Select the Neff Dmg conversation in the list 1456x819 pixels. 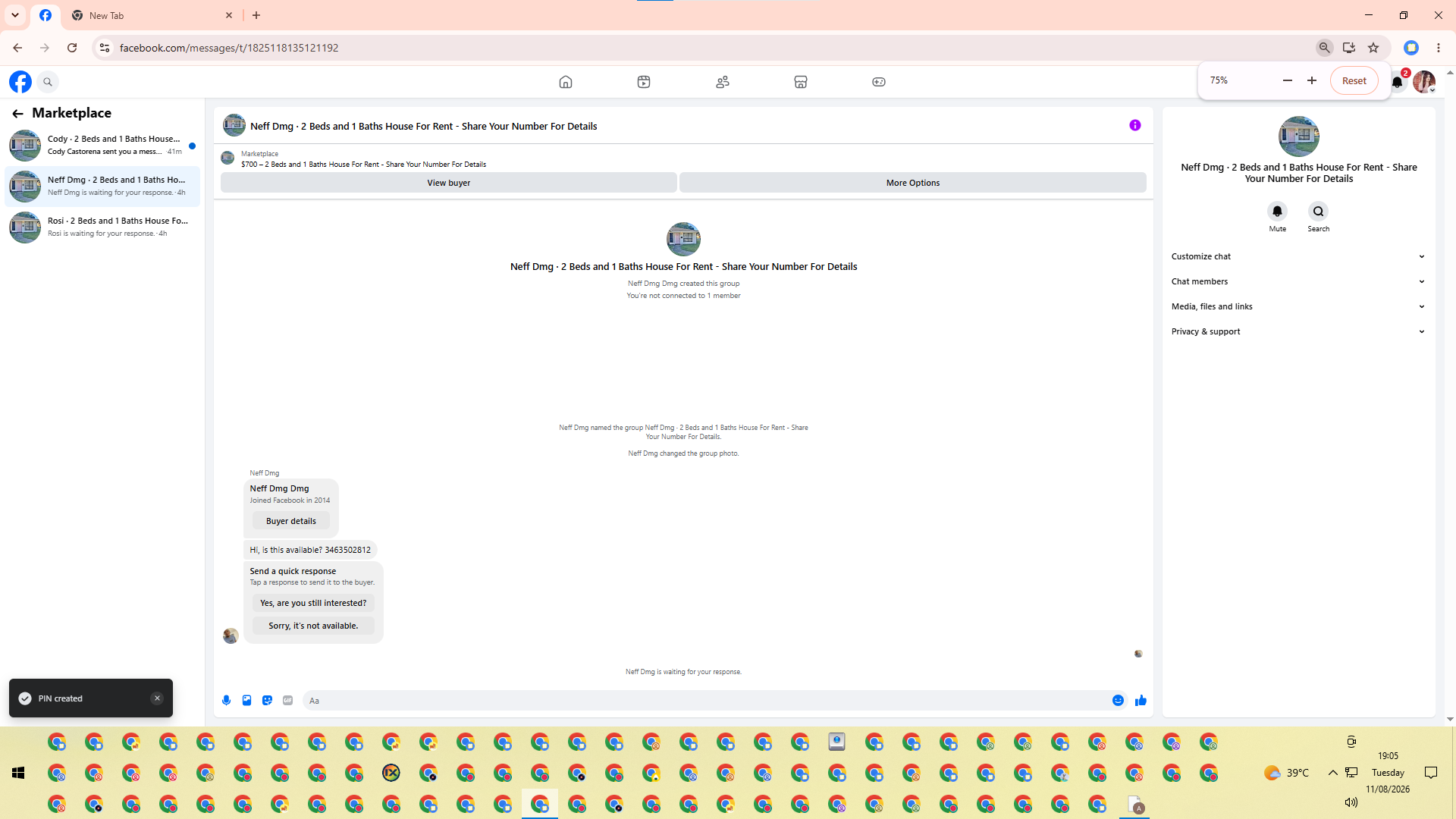point(103,186)
